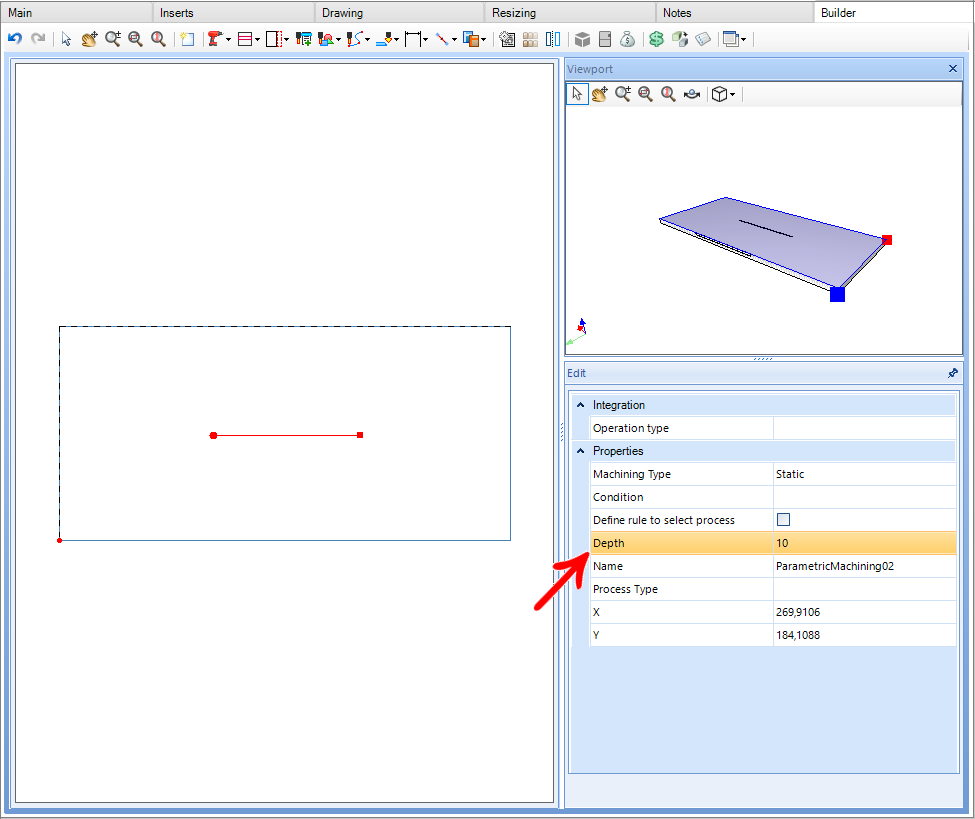Screen dimensions: 975x819
Task: Close the Viewport panel
Action: pyautogui.click(x=953, y=68)
